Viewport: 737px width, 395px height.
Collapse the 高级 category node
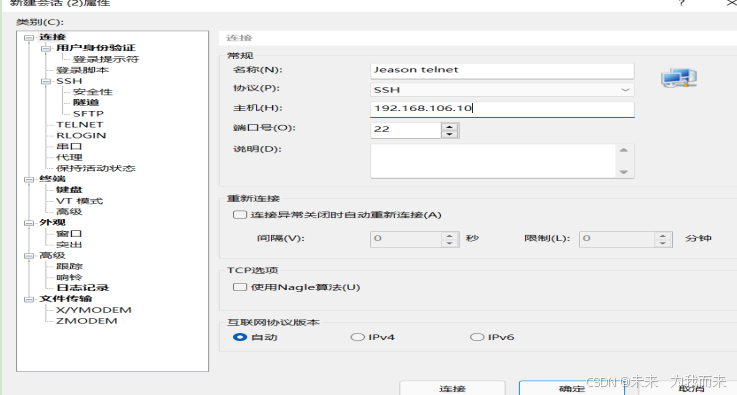29,256
